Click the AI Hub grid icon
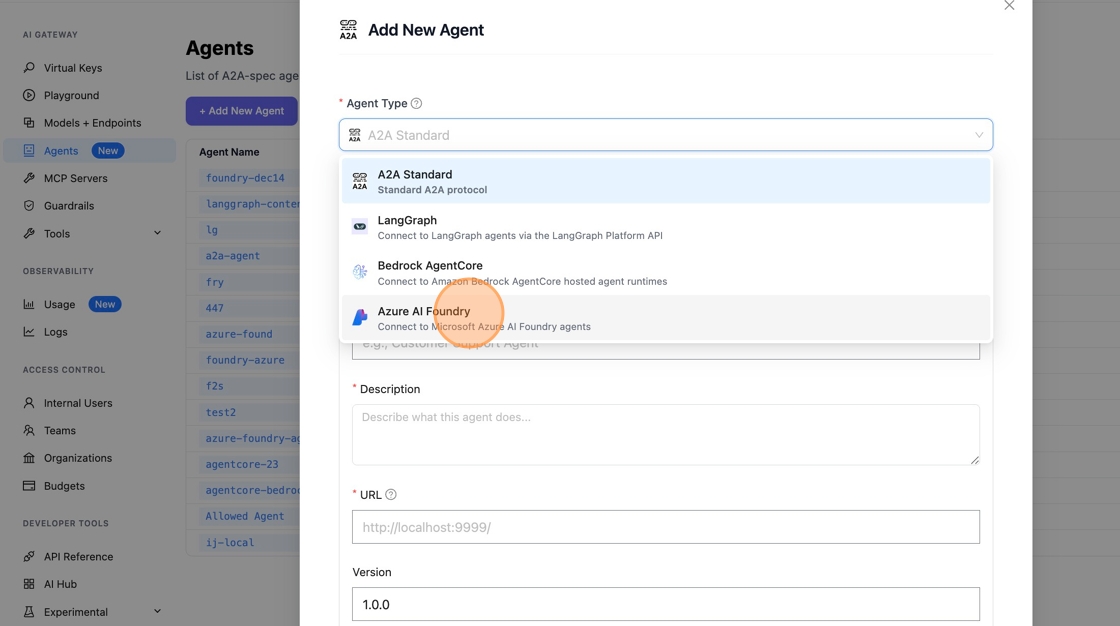 click(29, 584)
